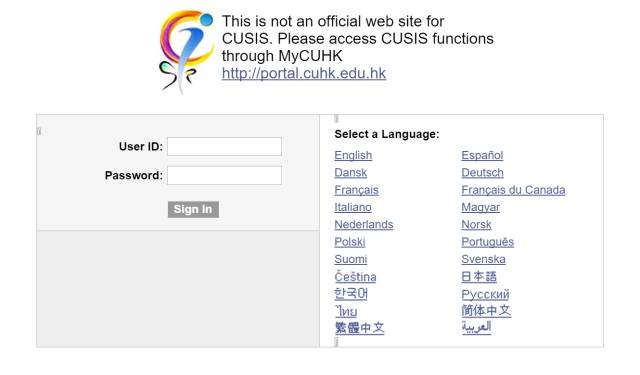The image size is (640, 375).
Task: Select Русский language link
Action: pos(485,294)
